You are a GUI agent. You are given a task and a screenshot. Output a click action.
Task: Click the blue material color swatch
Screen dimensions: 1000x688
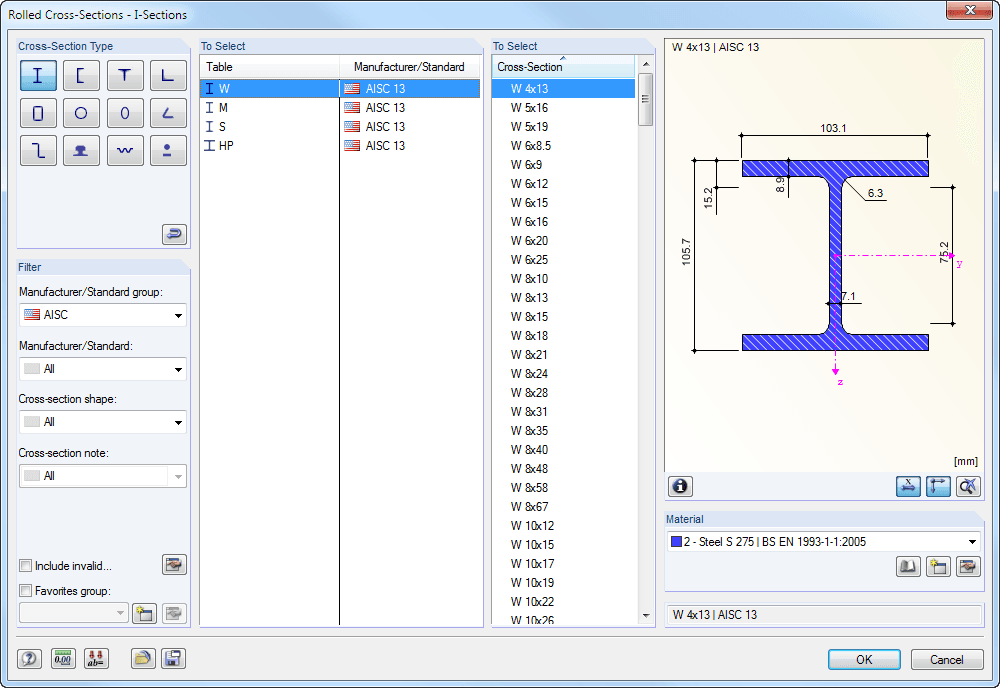pos(676,542)
